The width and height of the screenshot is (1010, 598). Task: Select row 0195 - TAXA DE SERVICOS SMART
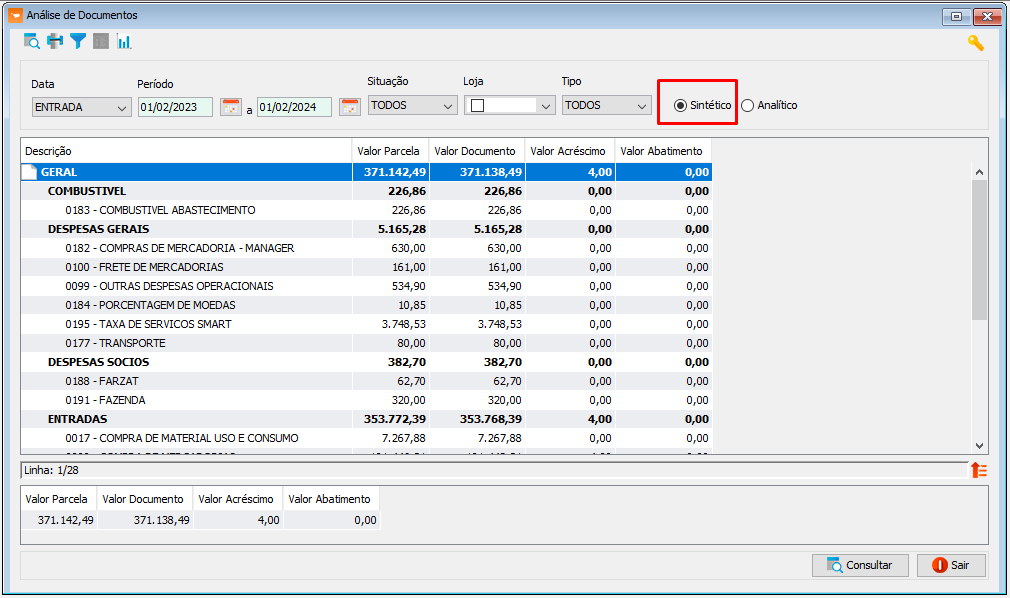coord(366,324)
